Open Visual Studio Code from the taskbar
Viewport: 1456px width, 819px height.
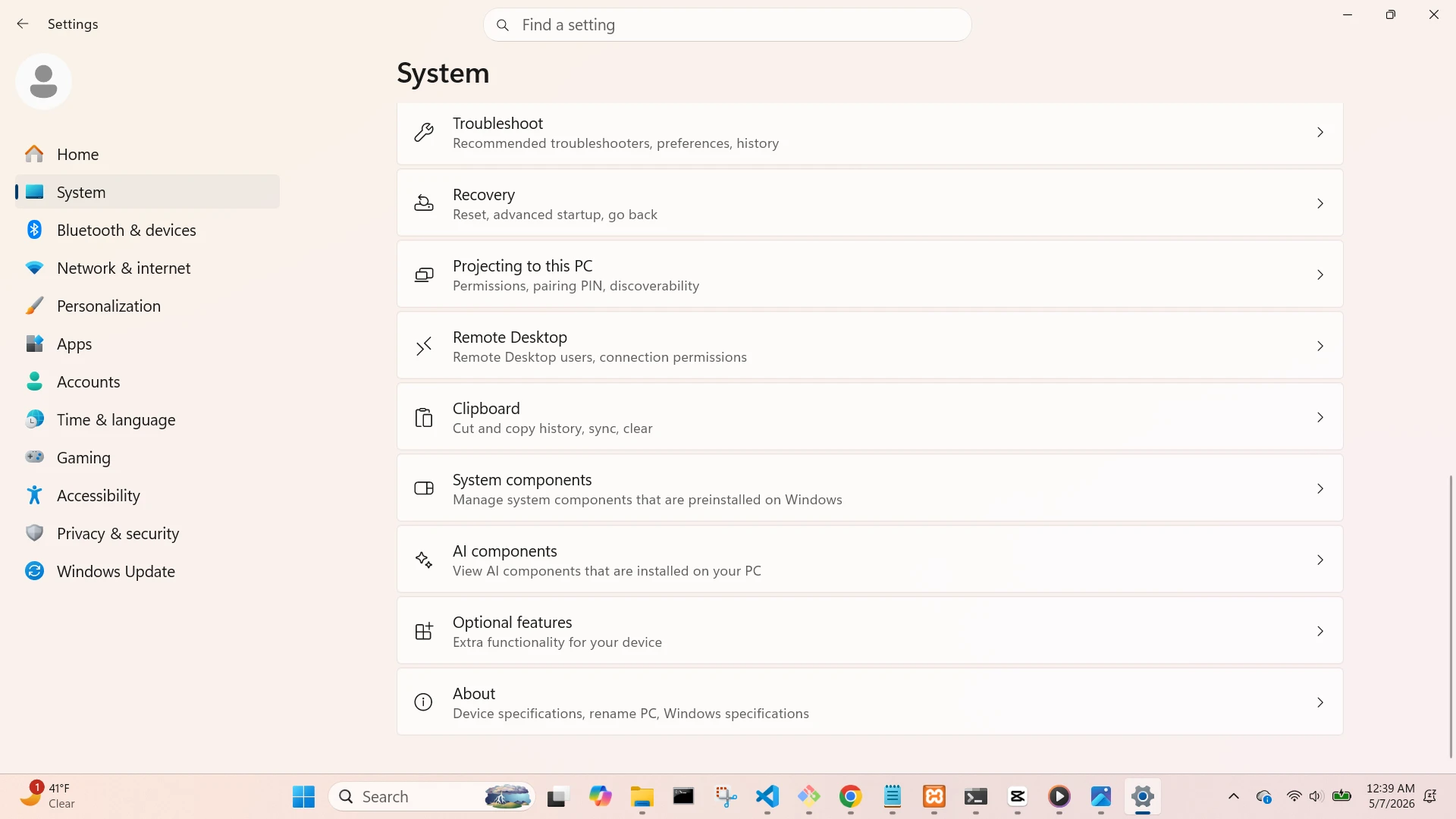coord(767,796)
